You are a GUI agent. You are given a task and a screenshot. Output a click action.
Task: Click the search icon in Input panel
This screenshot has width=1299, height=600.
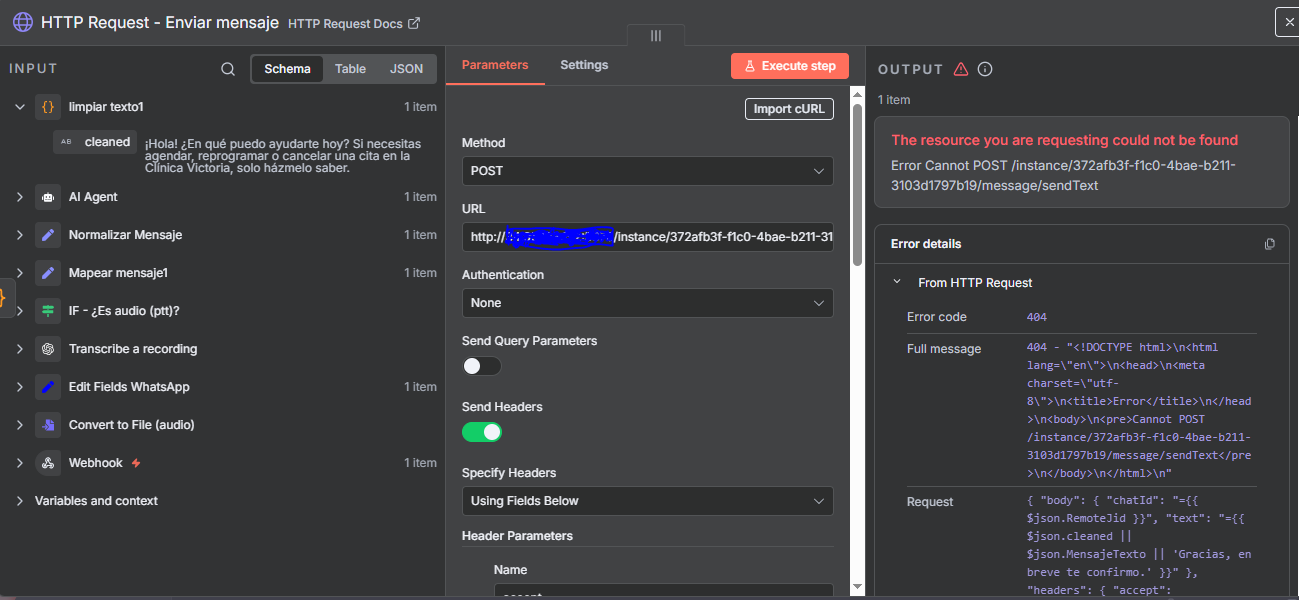pos(228,69)
